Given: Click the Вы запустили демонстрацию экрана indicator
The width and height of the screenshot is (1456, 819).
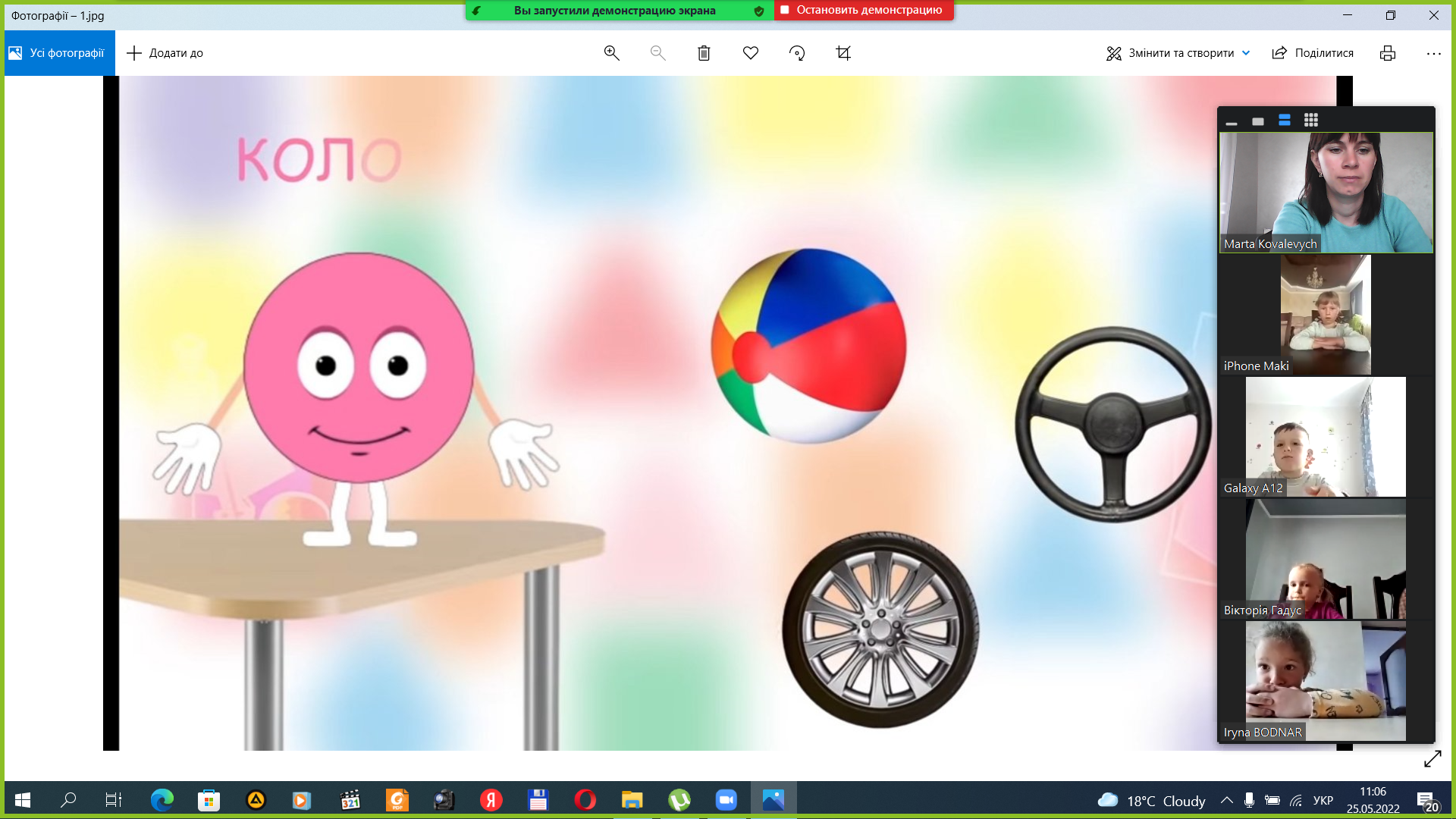Looking at the screenshot, I should coord(614,11).
